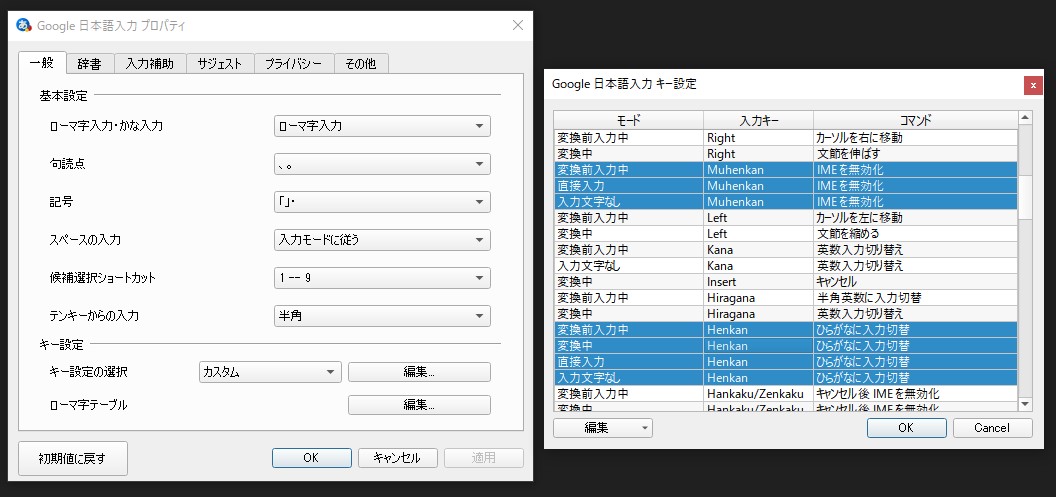
Task: Click the Google 日本語入力 title bar icon
Action: 25,25
